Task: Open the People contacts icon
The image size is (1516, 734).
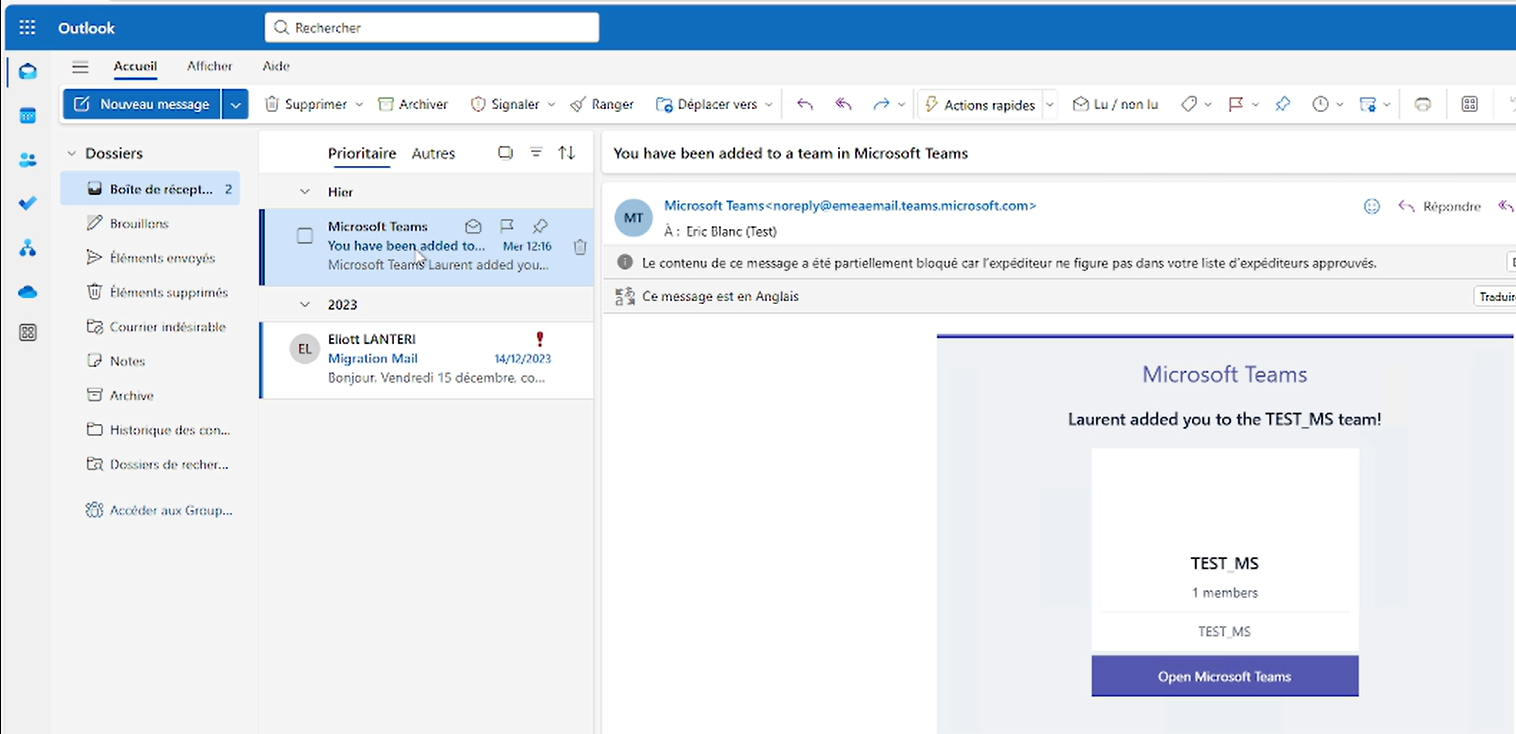Action: pos(28,160)
